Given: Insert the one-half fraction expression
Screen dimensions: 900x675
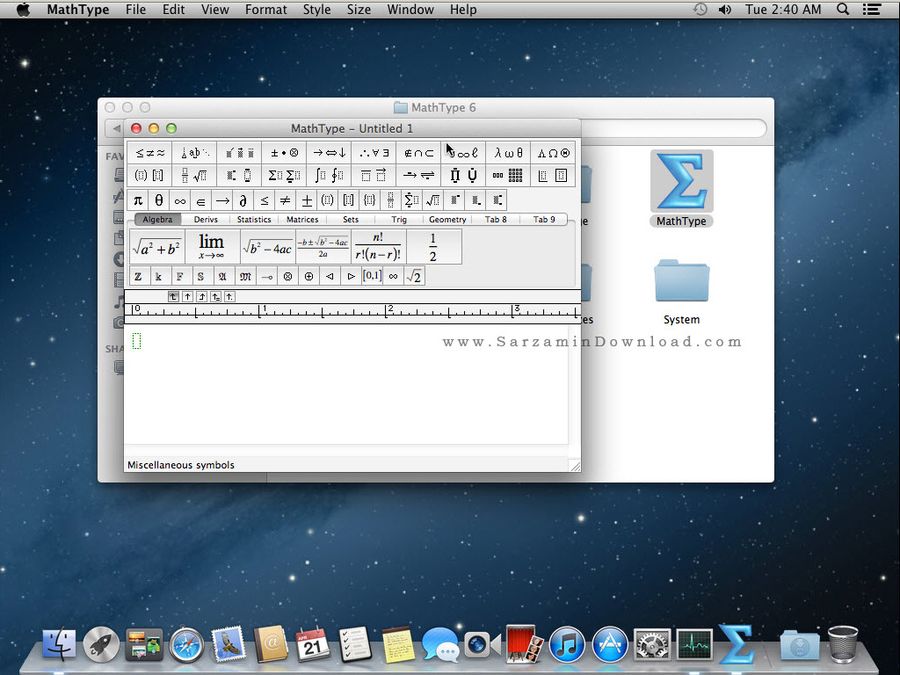Looking at the screenshot, I should point(433,247).
